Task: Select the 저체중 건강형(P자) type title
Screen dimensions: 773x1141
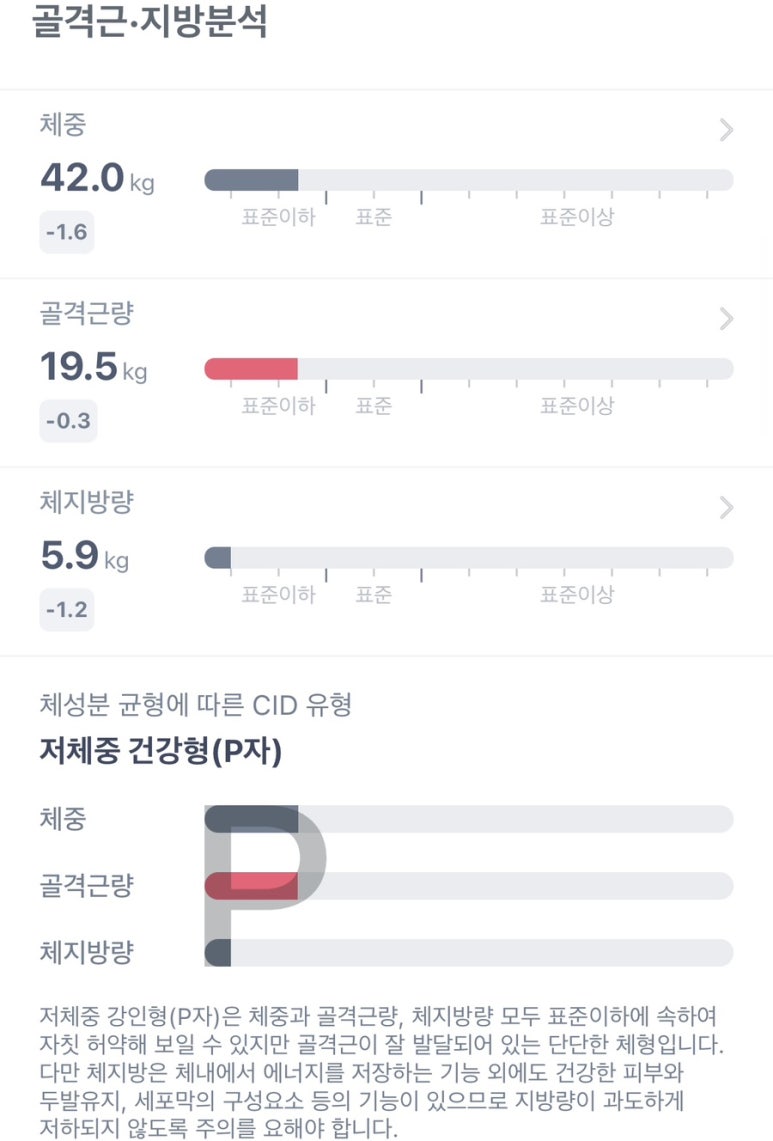Action: 161,751
